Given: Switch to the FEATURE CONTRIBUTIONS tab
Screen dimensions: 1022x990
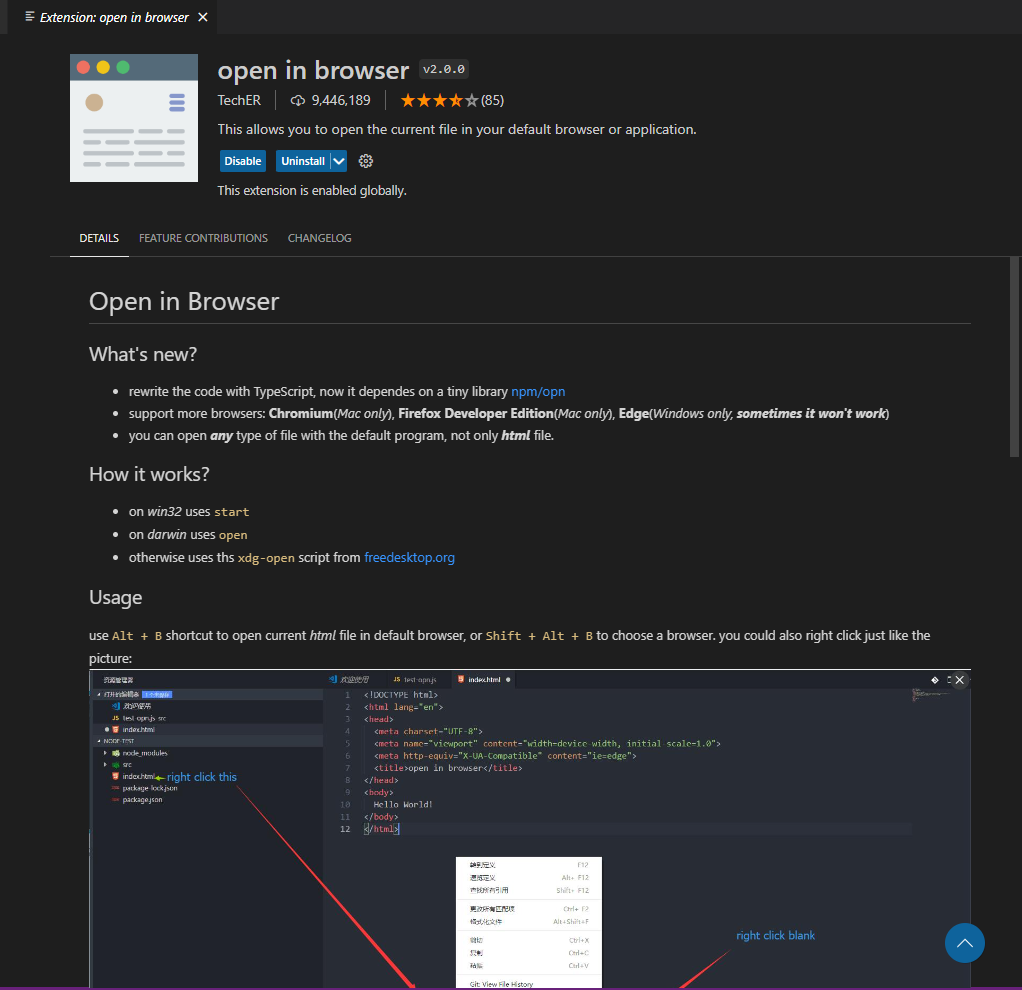Looking at the screenshot, I should (x=203, y=238).
